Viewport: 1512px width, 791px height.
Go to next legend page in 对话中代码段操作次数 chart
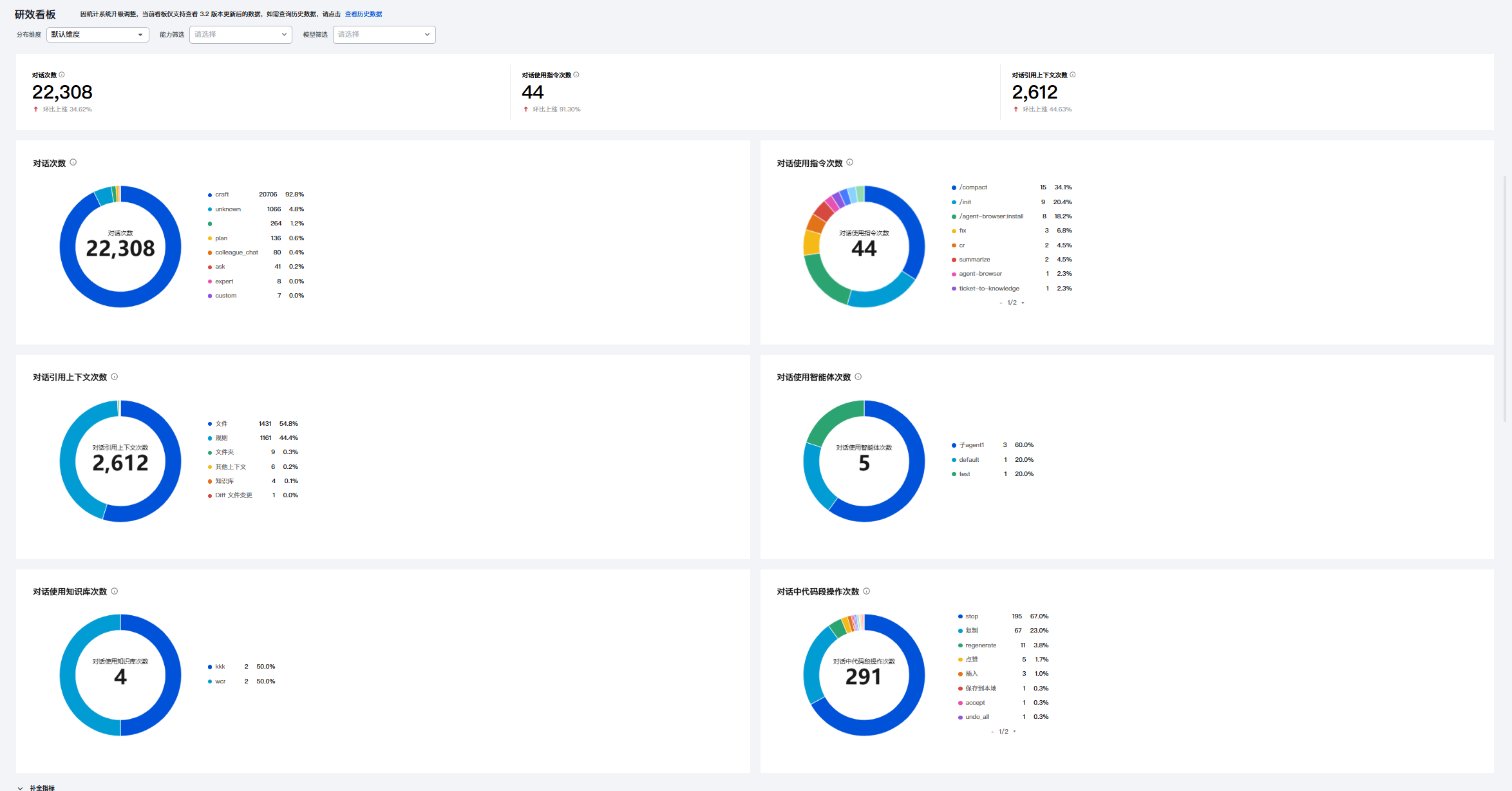point(1015,732)
